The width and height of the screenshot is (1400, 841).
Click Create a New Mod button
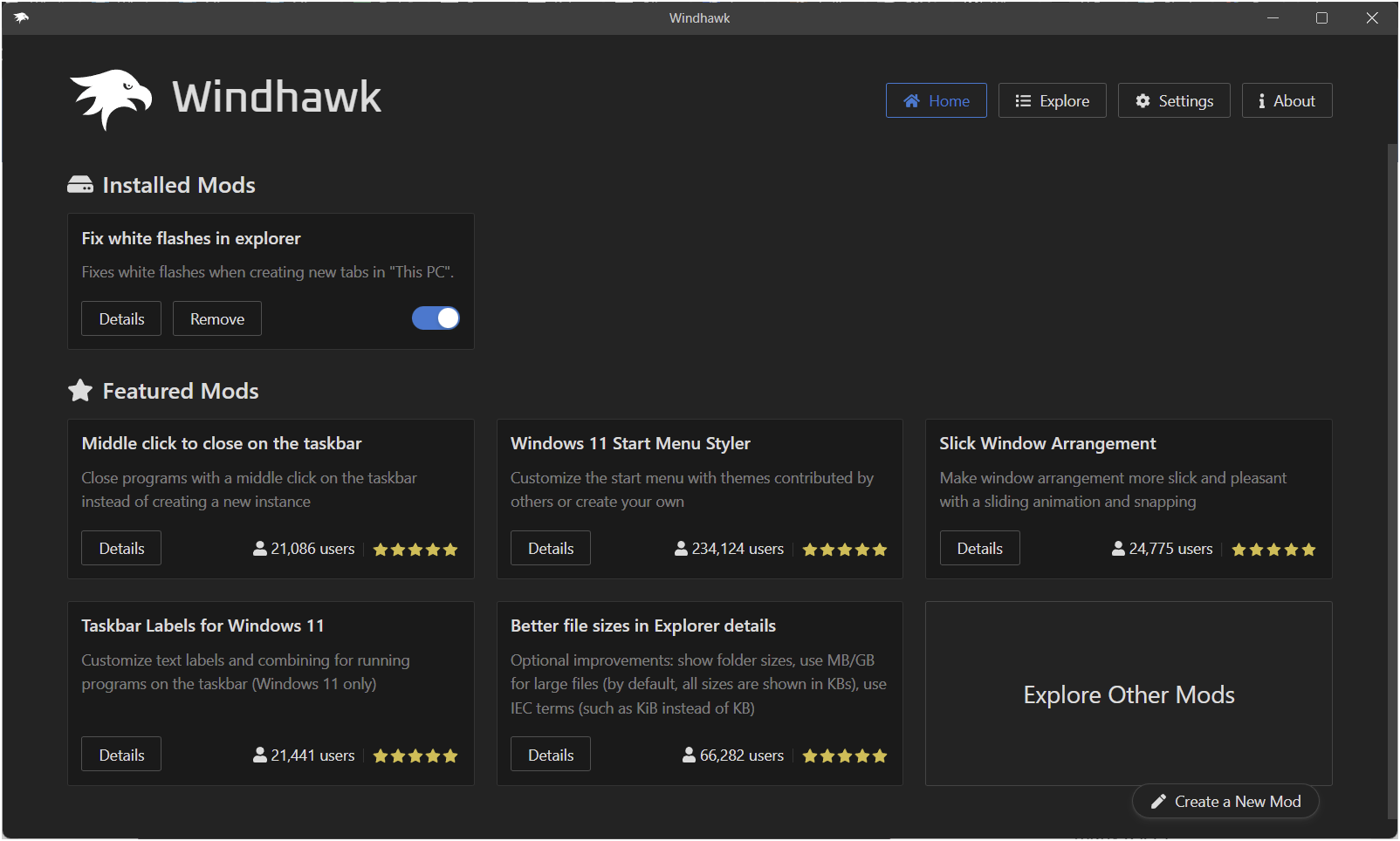pos(1225,801)
